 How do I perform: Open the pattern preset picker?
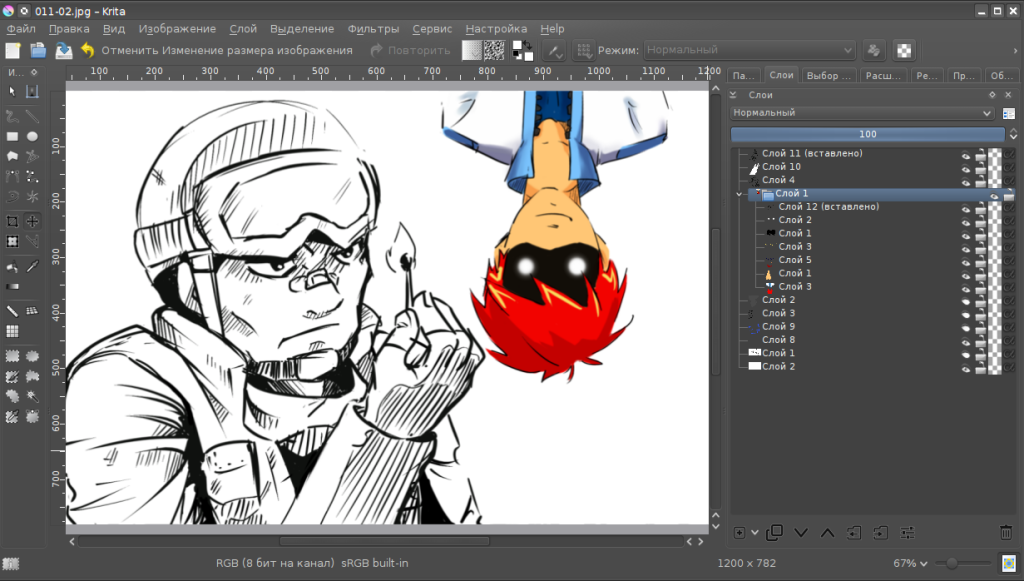(x=494, y=50)
